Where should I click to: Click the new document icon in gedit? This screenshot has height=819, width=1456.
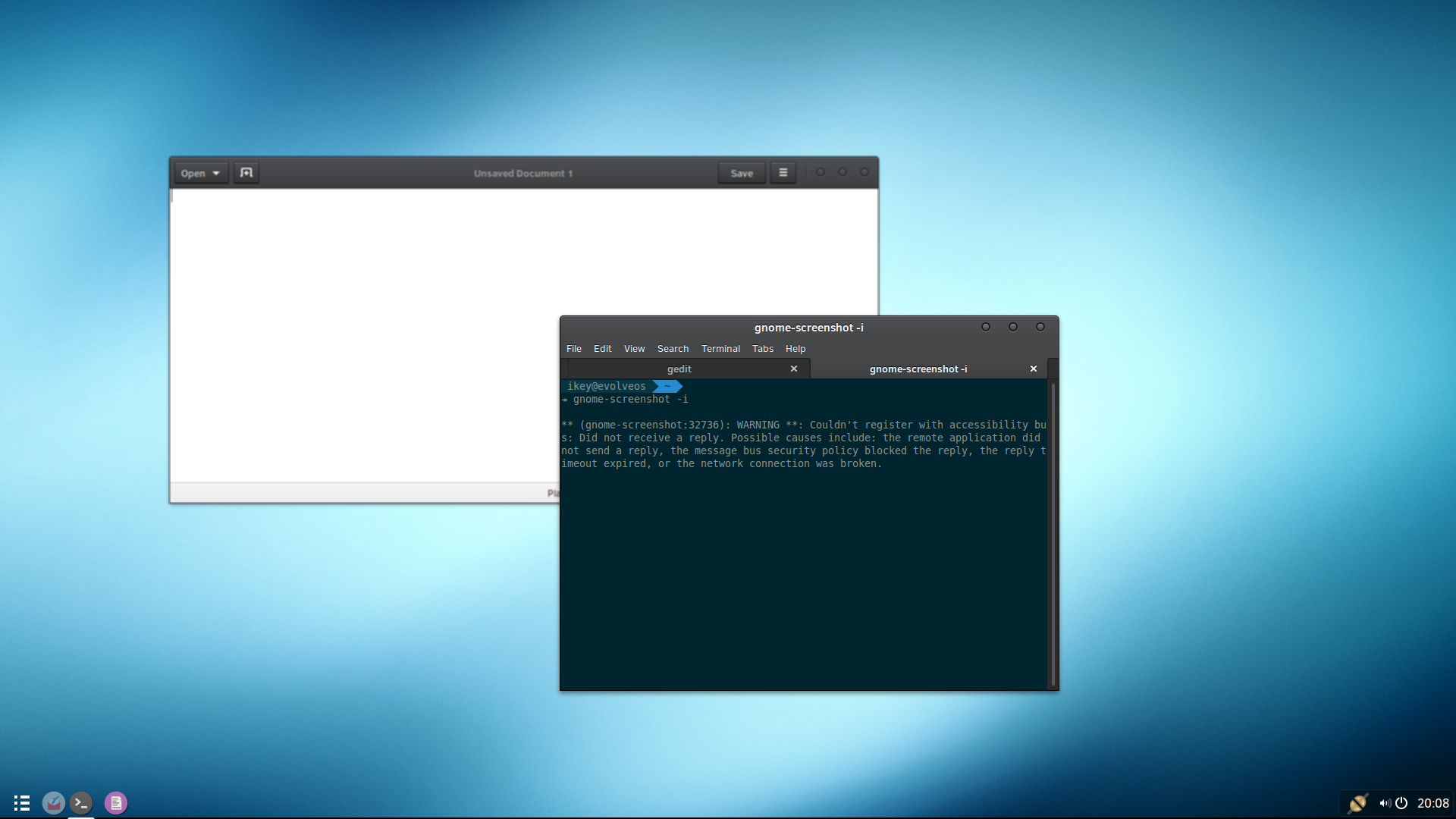[246, 173]
